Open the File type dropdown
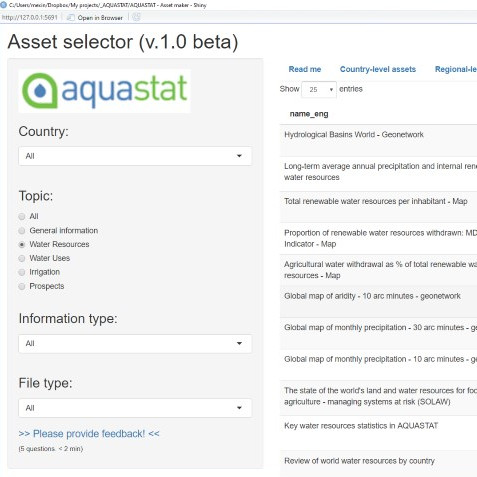The width and height of the screenshot is (477, 477). coord(135,408)
